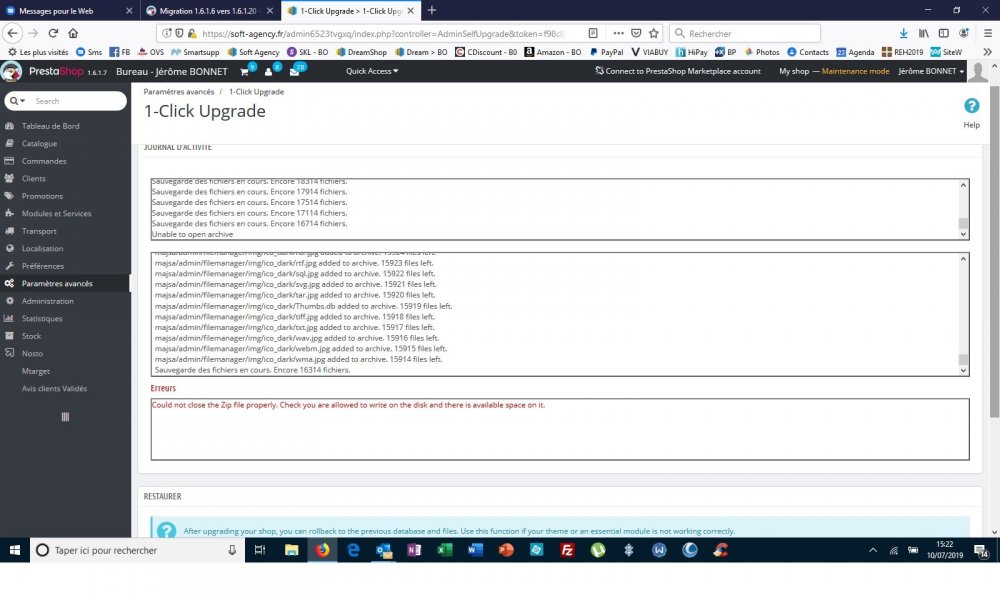Screen dimensions: 1000x600
Task: Open File Explorer from the taskbar
Action: 291,550
